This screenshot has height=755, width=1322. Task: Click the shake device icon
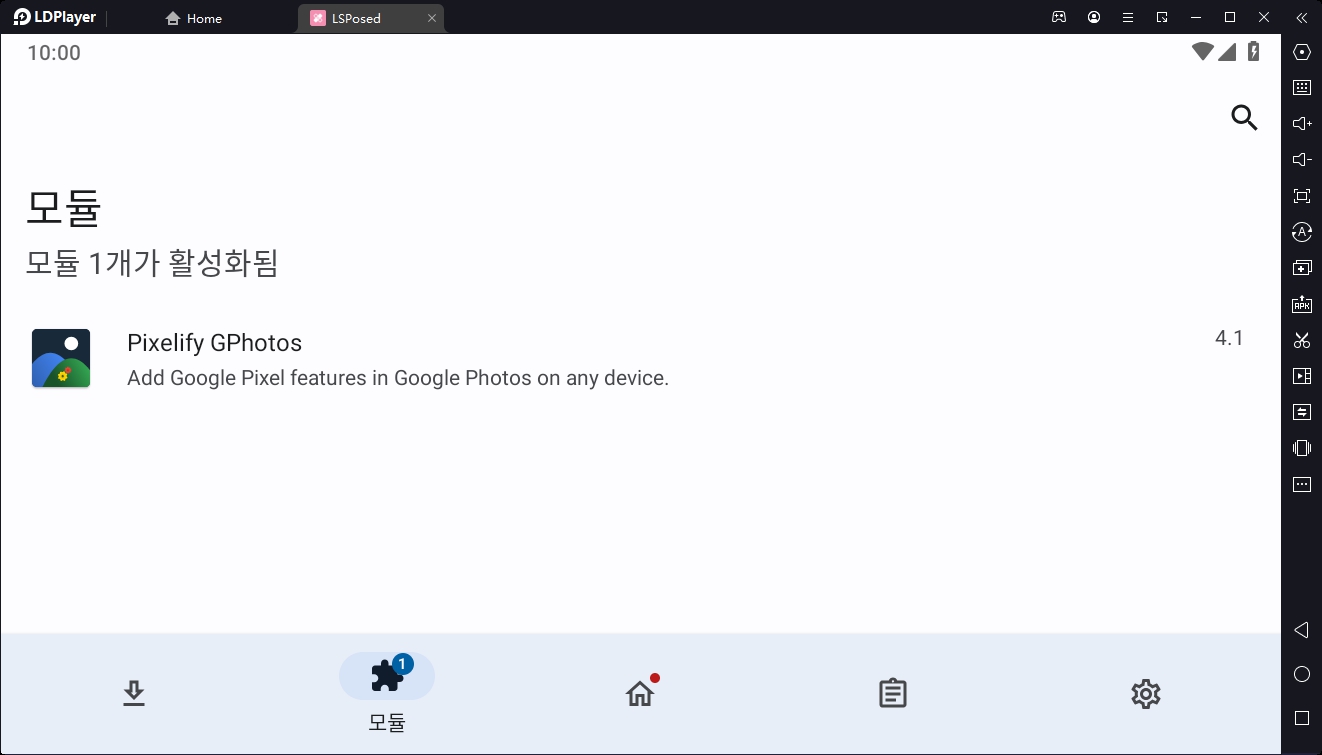coord(1302,448)
